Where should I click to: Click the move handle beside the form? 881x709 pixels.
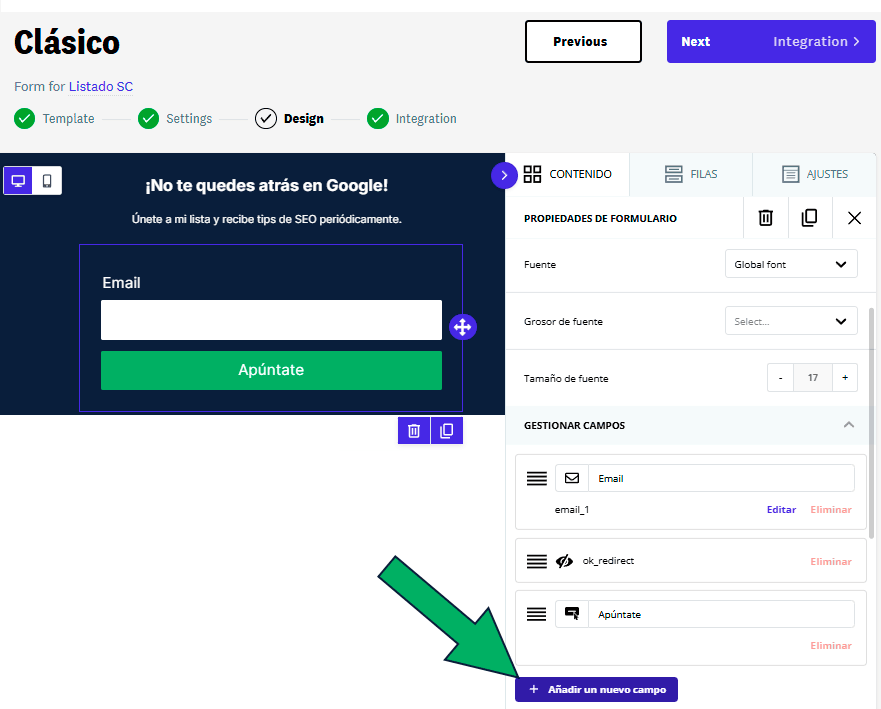click(462, 327)
